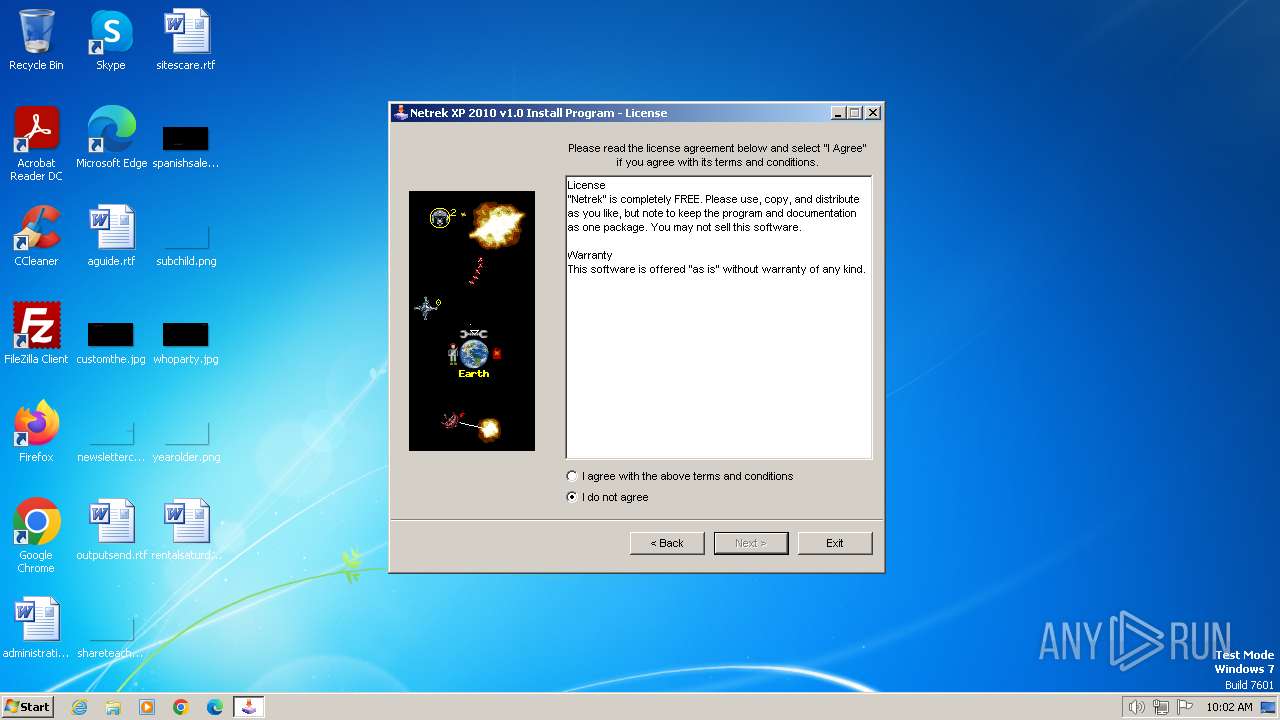This screenshot has width=1280, height=720.
Task: Select the 'I do not agree' radio button
Action: [x=572, y=497]
